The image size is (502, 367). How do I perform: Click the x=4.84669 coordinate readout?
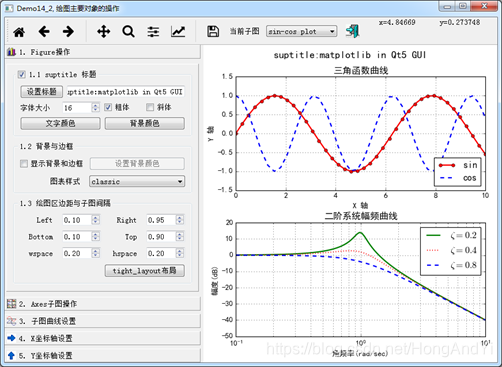pyautogui.click(x=397, y=22)
